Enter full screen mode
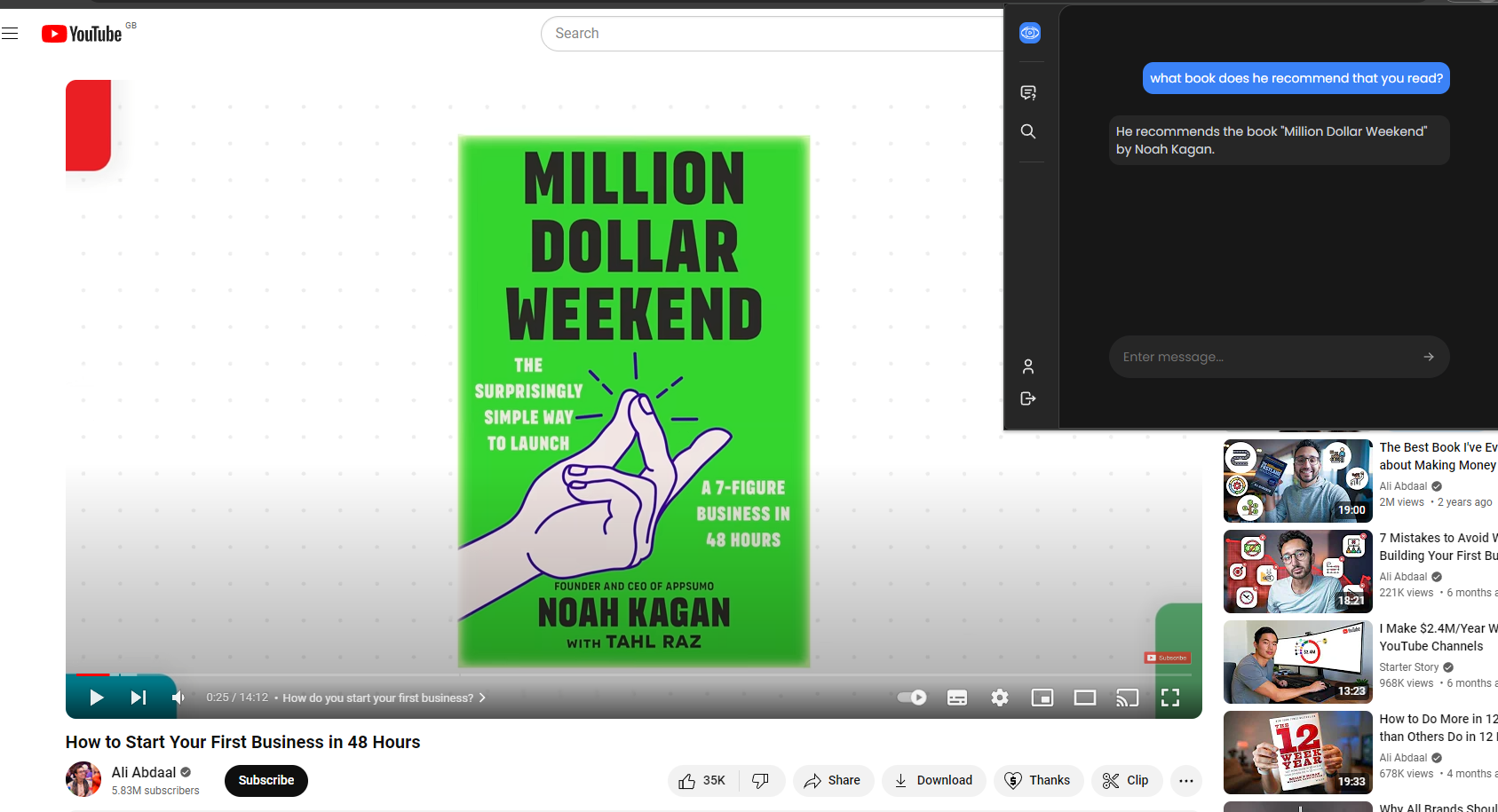This screenshot has height=812, width=1498. pyautogui.click(x=1170, y=698)
